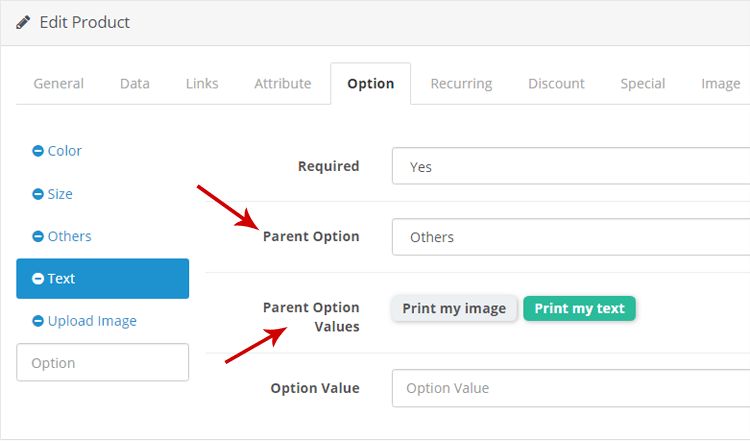Click the minus icon on Text item
The height and width of the screenshot is (441, 750).
[38, 278]
